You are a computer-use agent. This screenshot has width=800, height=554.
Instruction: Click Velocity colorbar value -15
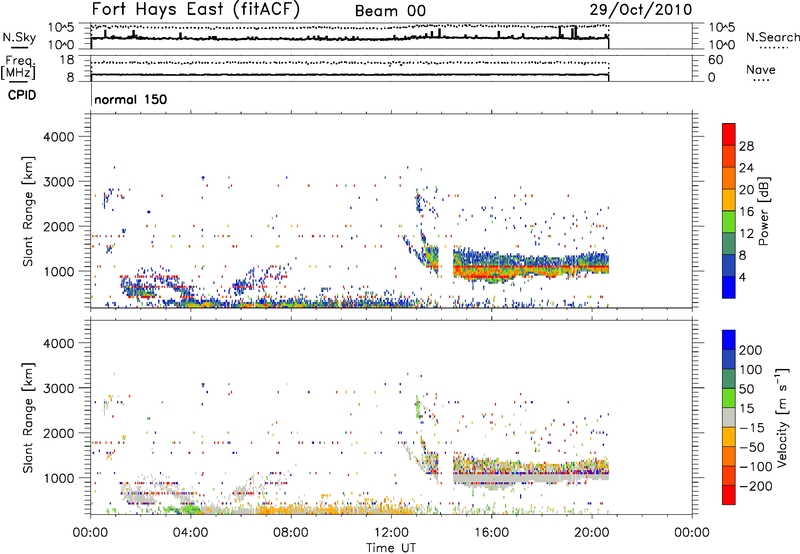pyautogui.click(x=752, y=428)
